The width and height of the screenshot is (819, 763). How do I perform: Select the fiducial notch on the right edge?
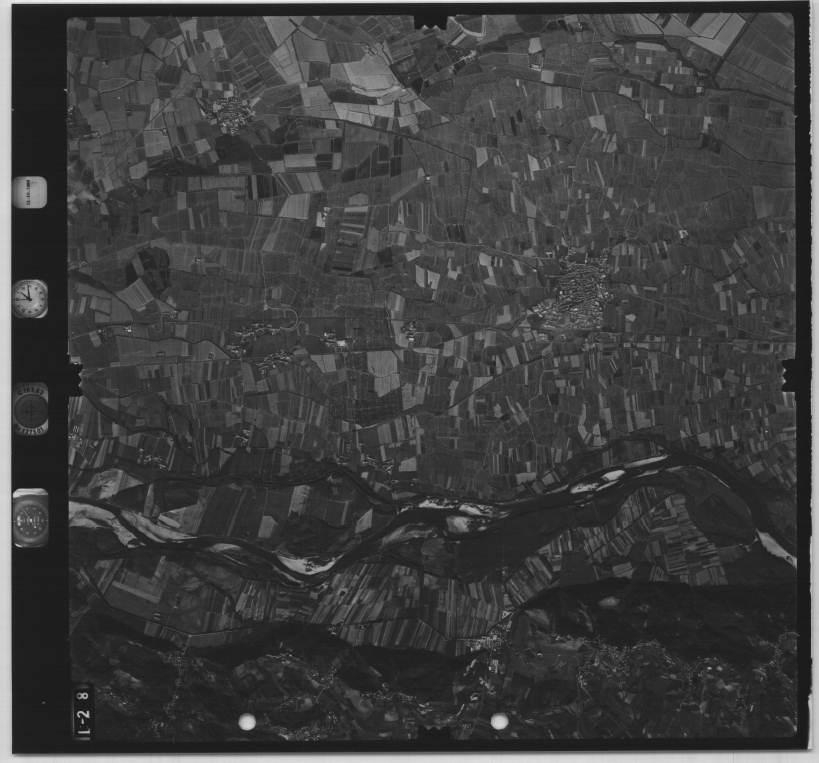click(789, 375)
